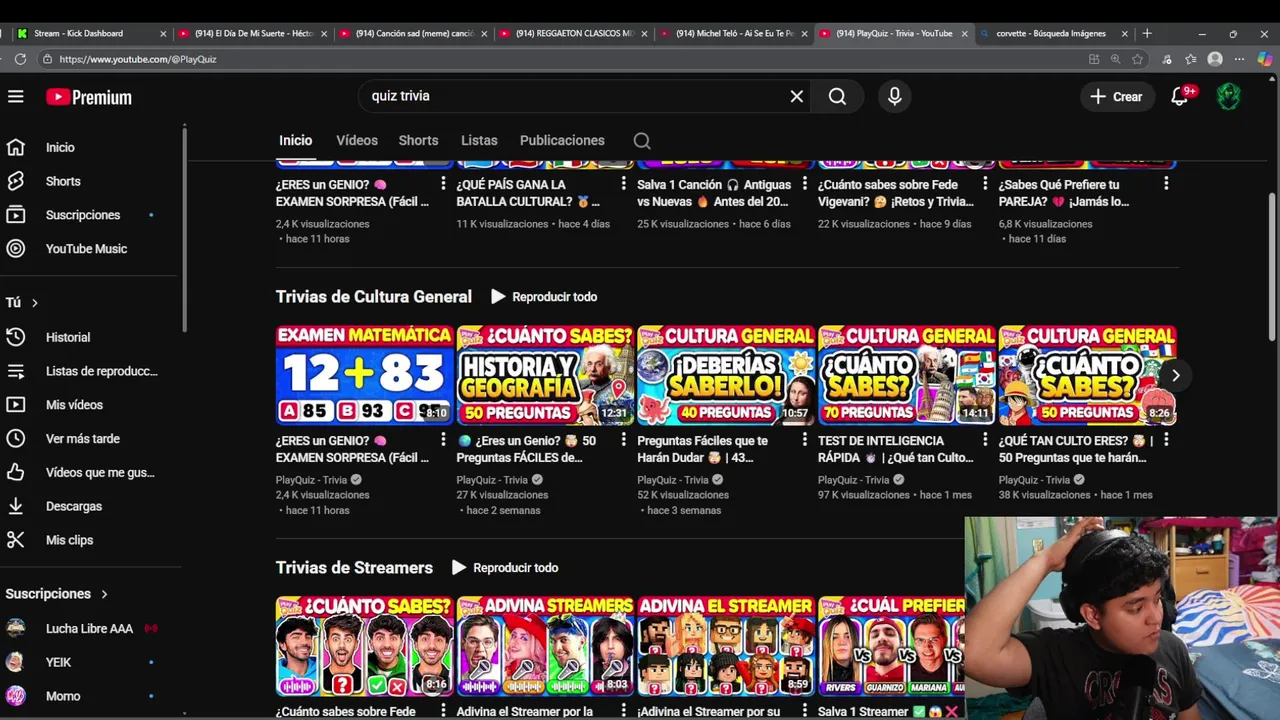Expand the Tú section chevron
The height and width of the screenshot is (720, 1280).
click(34, 303)
